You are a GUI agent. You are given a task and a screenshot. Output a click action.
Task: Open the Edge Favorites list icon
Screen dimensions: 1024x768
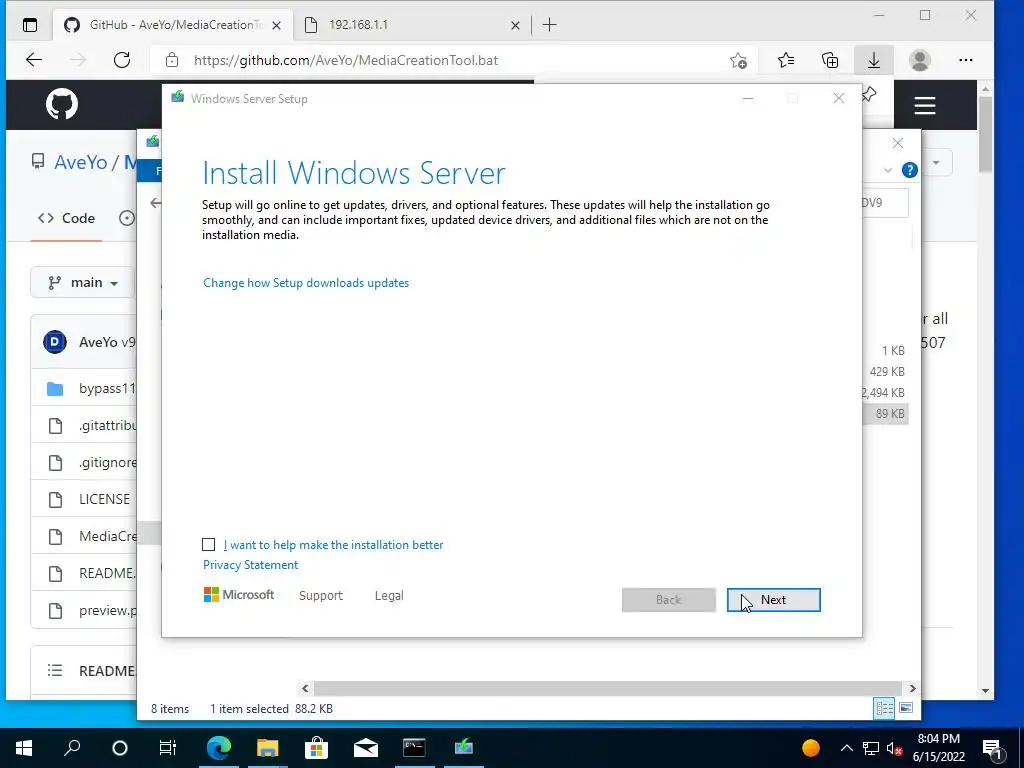pyautogui.click(x=786, y=60)
